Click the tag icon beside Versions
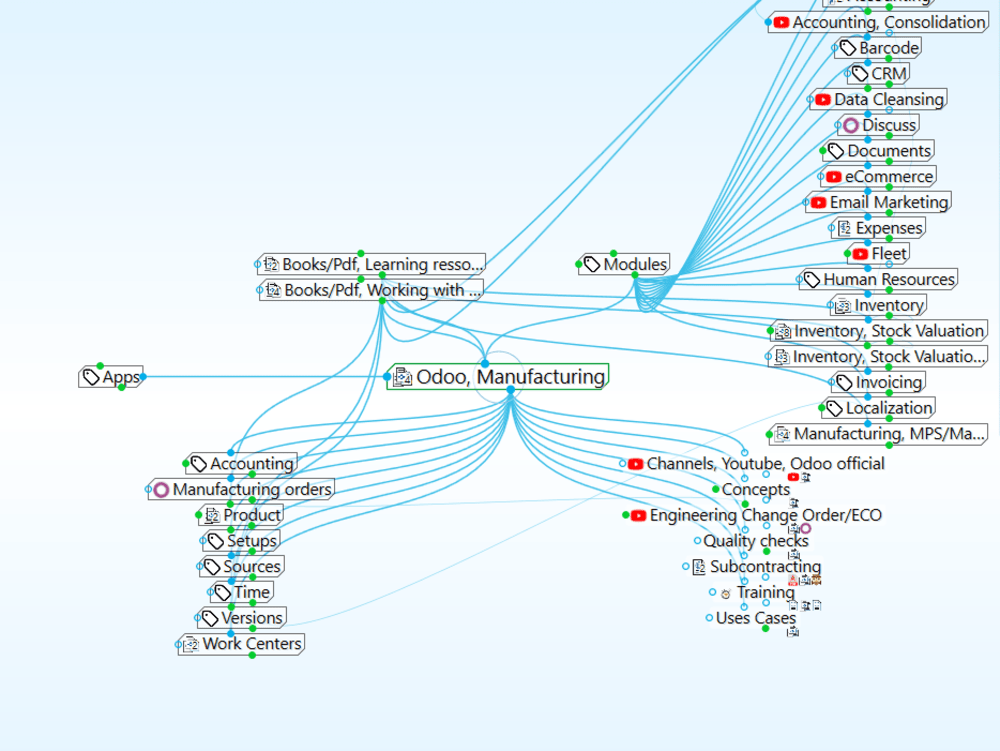 tap(210, 618)
